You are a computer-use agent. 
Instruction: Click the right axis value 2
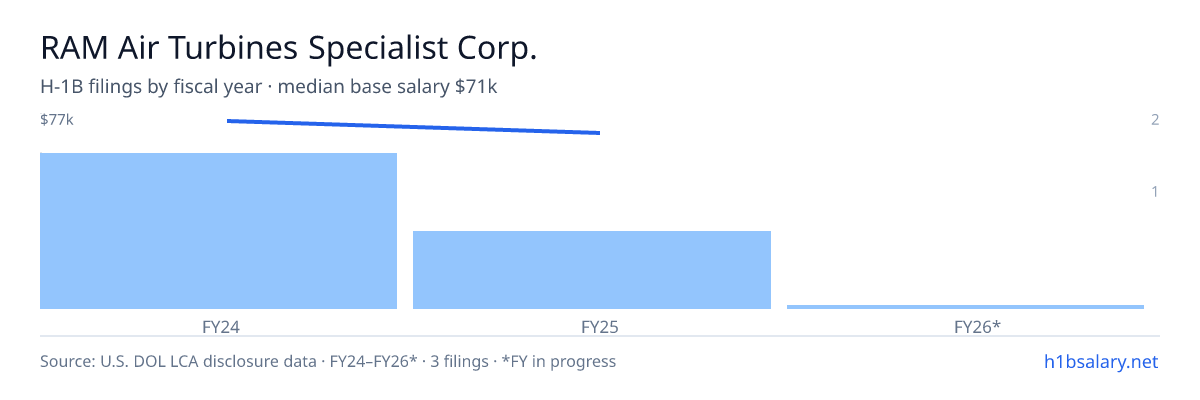click(x=1155, y=120)
